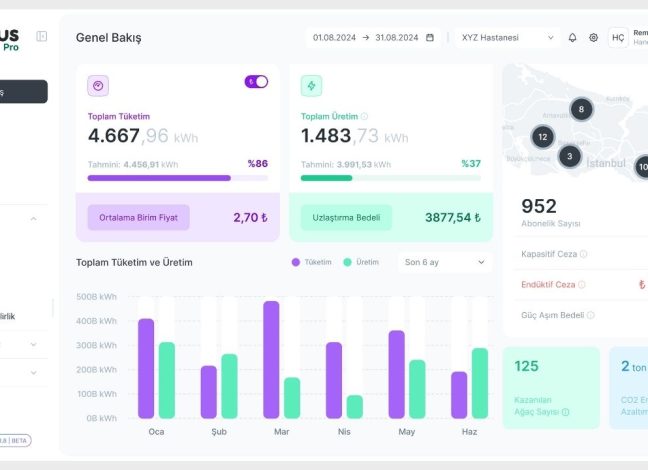Show info for Kazanılan Ağaç Sayısı
648x470 pixels.
[x=566, y=412]
